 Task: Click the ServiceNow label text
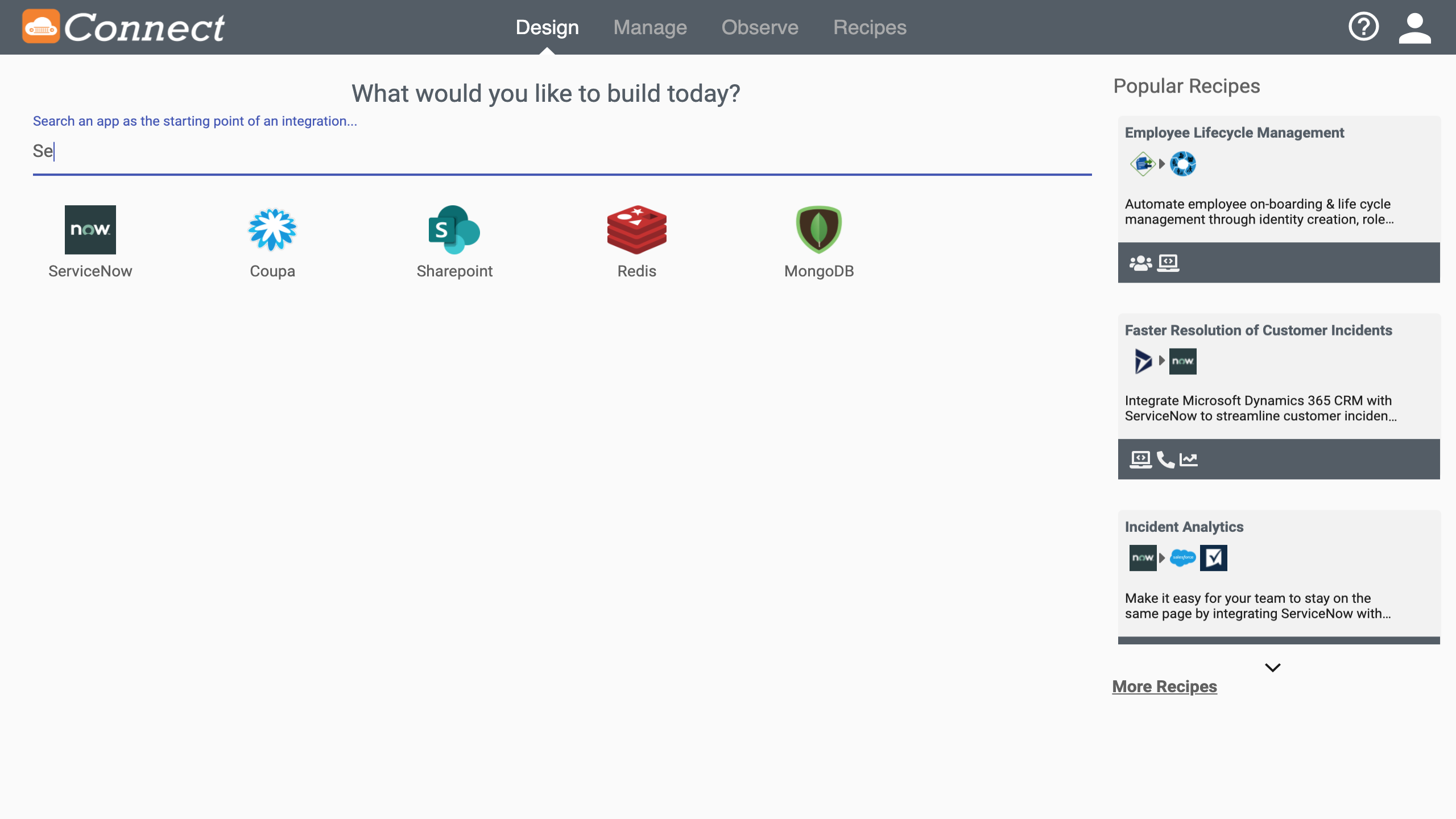[90, 271]
